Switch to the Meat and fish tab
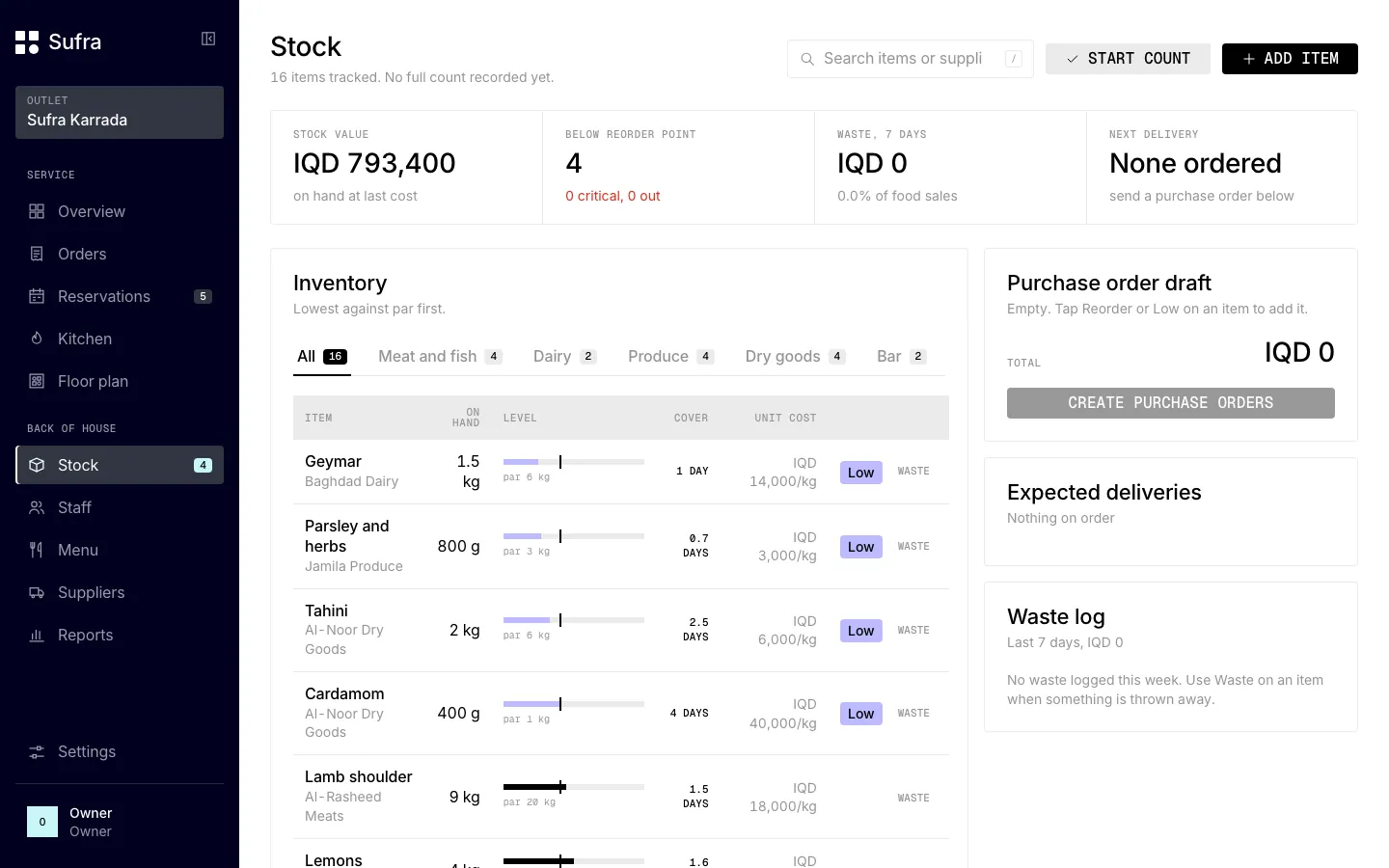The width and height of the screenshot is (1389, 868). click(x=440, y=356)
